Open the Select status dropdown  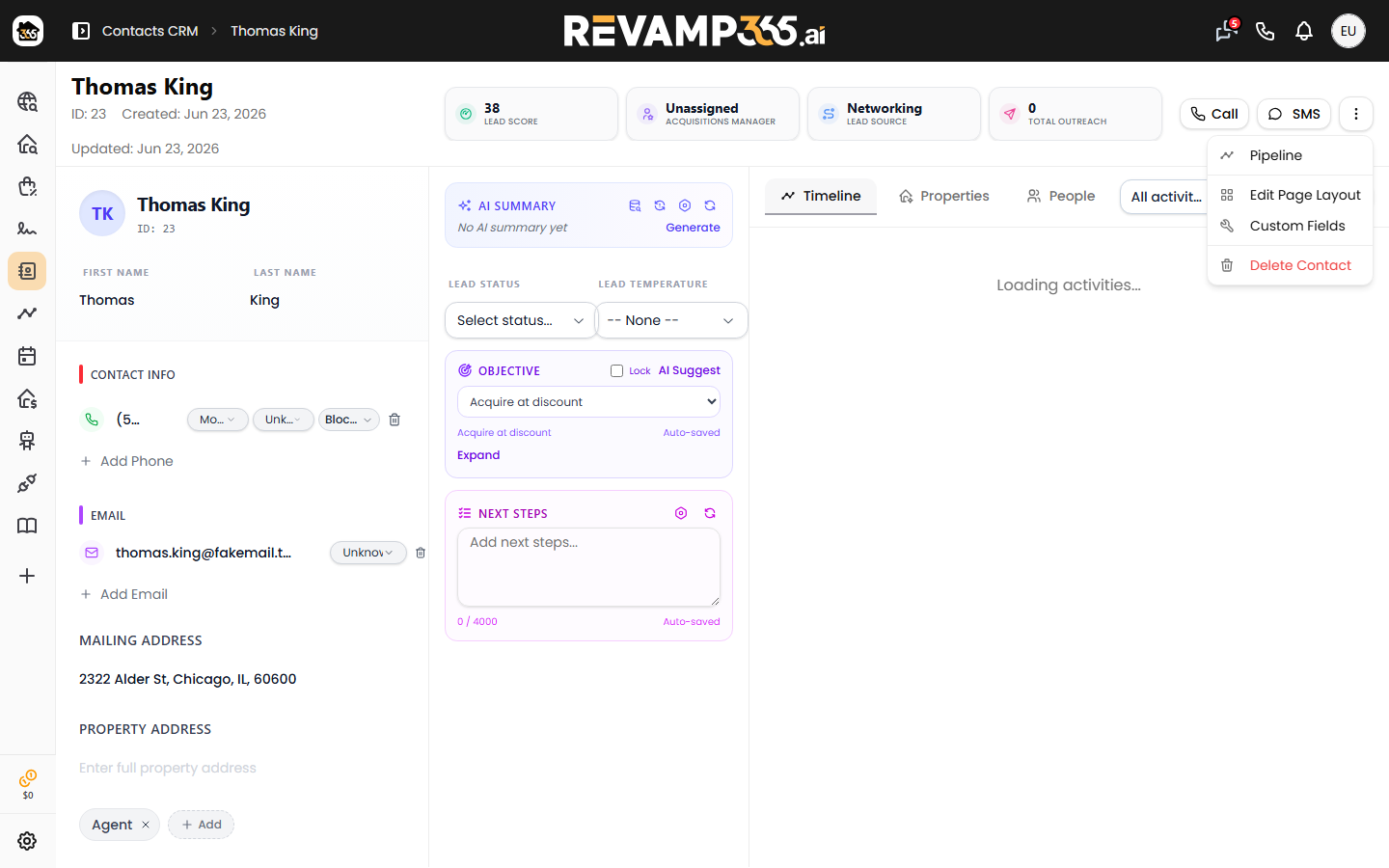pyautogui.click(x=520, y=320)
